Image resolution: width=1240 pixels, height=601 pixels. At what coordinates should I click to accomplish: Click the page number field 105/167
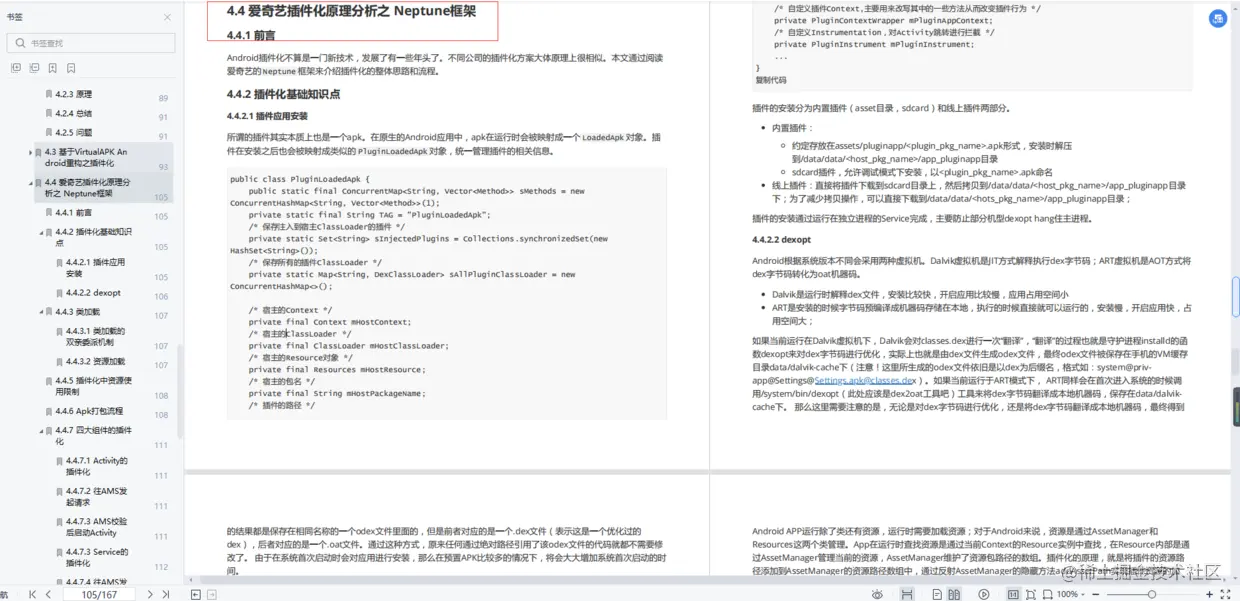(x=99, y=594)
